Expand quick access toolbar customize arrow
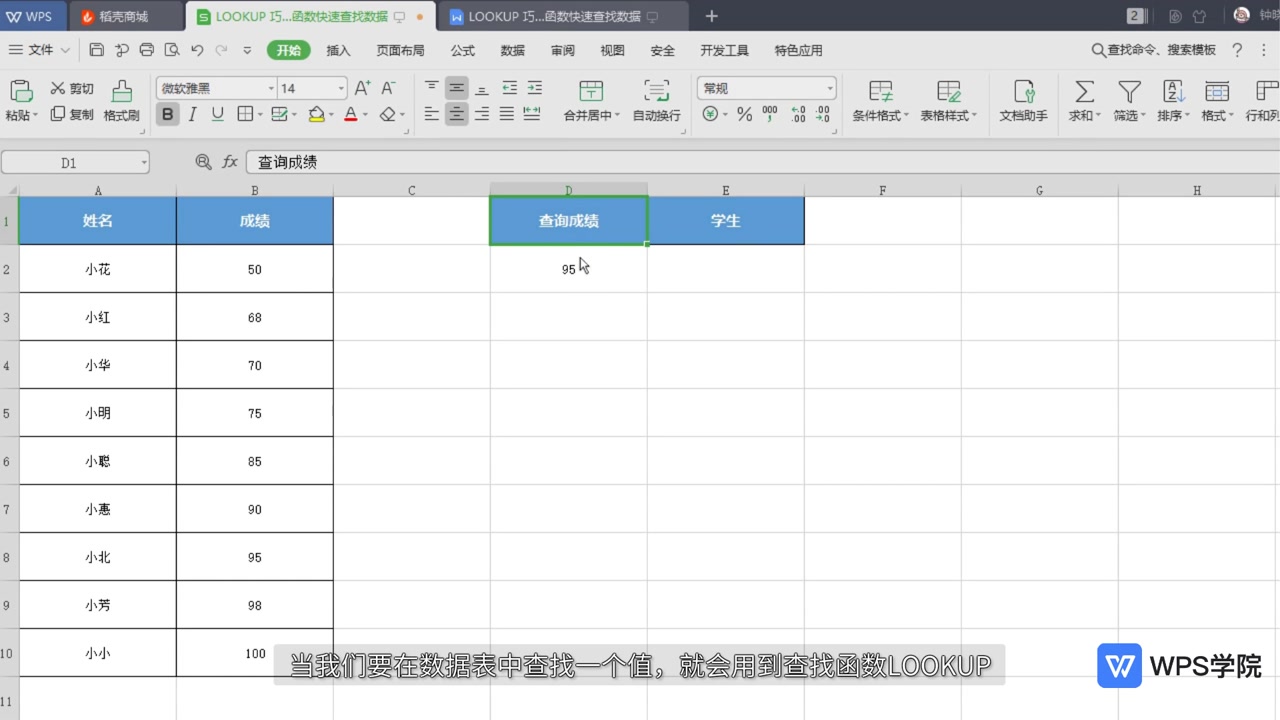Screen dimensions: 1280x720 247,50
